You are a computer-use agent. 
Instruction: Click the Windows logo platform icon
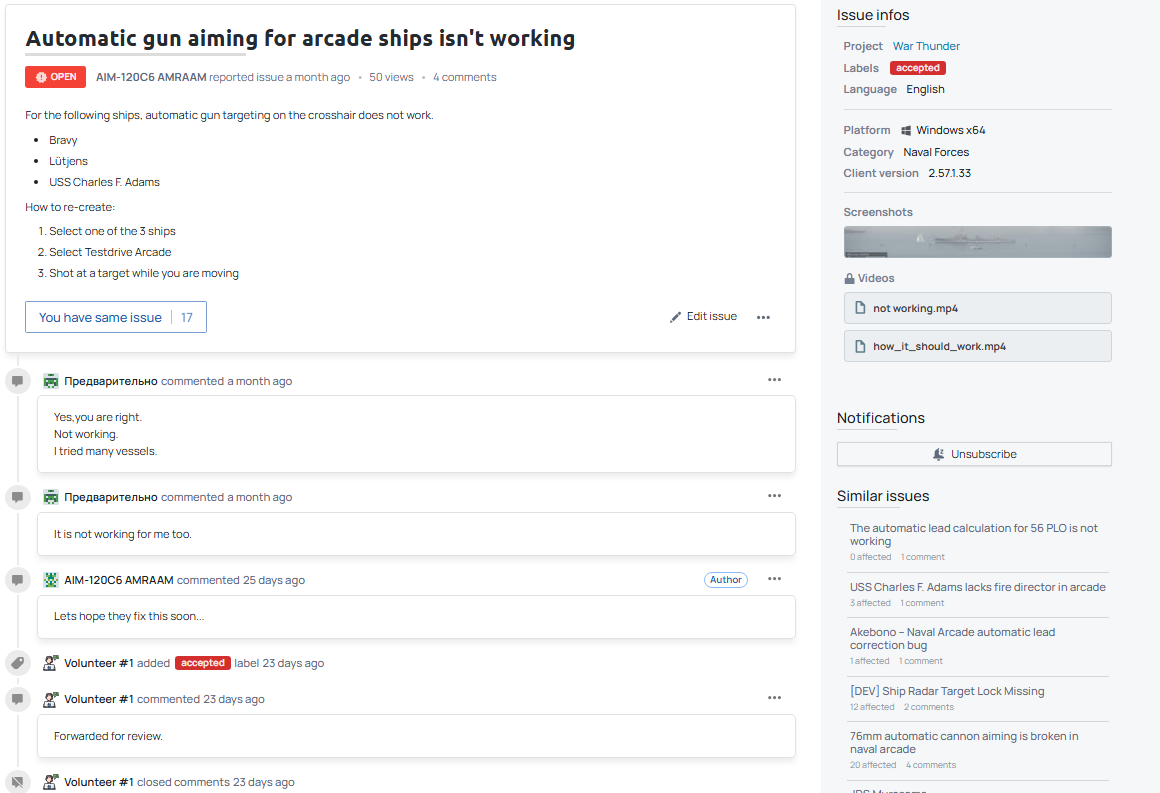point(906,130)
